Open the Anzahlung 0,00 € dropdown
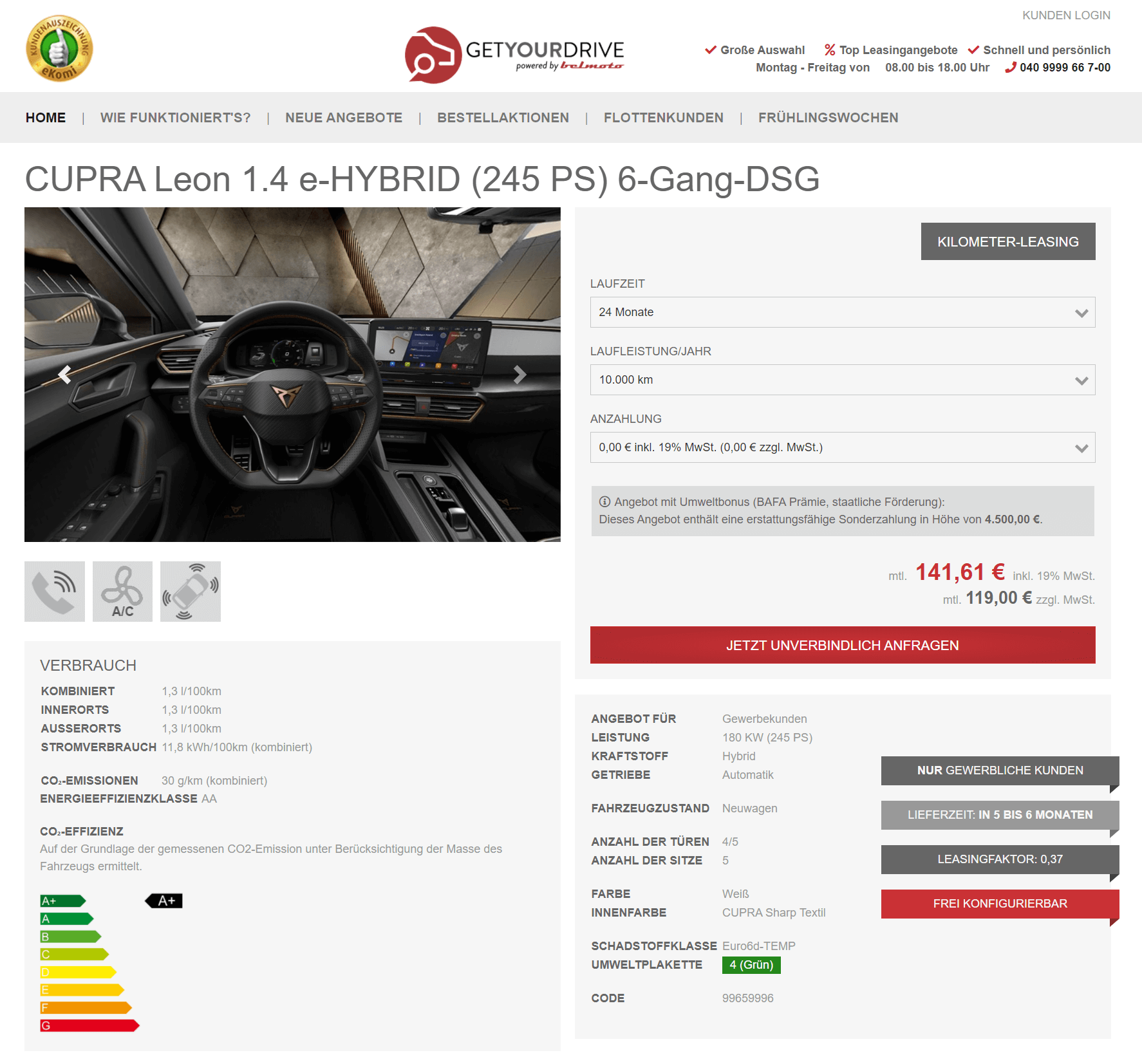The image size is (1142, 1064). point(843,447)
